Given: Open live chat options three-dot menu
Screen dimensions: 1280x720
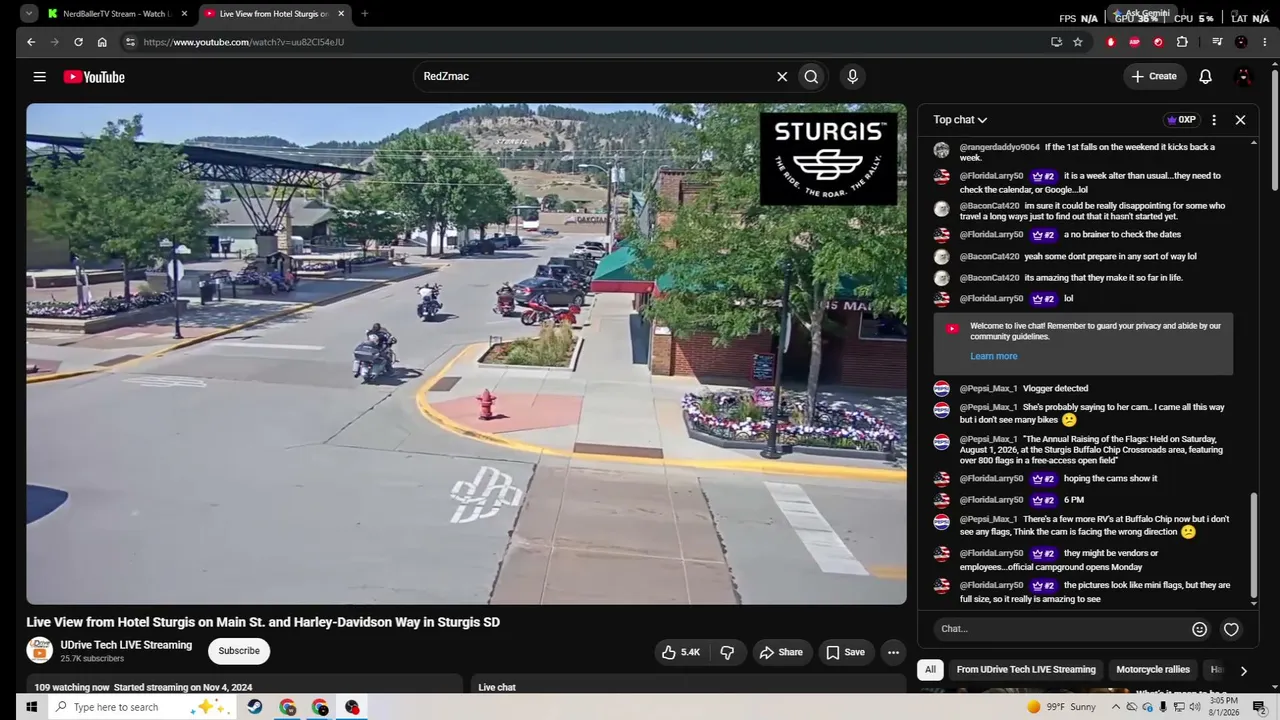Looking at the screenshot, I should click(x=1214, y=120).
